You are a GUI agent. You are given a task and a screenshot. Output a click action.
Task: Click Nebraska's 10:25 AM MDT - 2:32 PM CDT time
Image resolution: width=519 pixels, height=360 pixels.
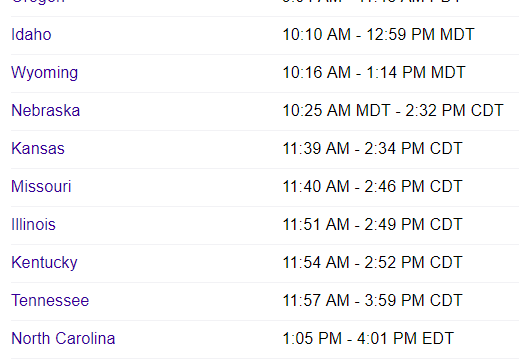pos(393,111)
